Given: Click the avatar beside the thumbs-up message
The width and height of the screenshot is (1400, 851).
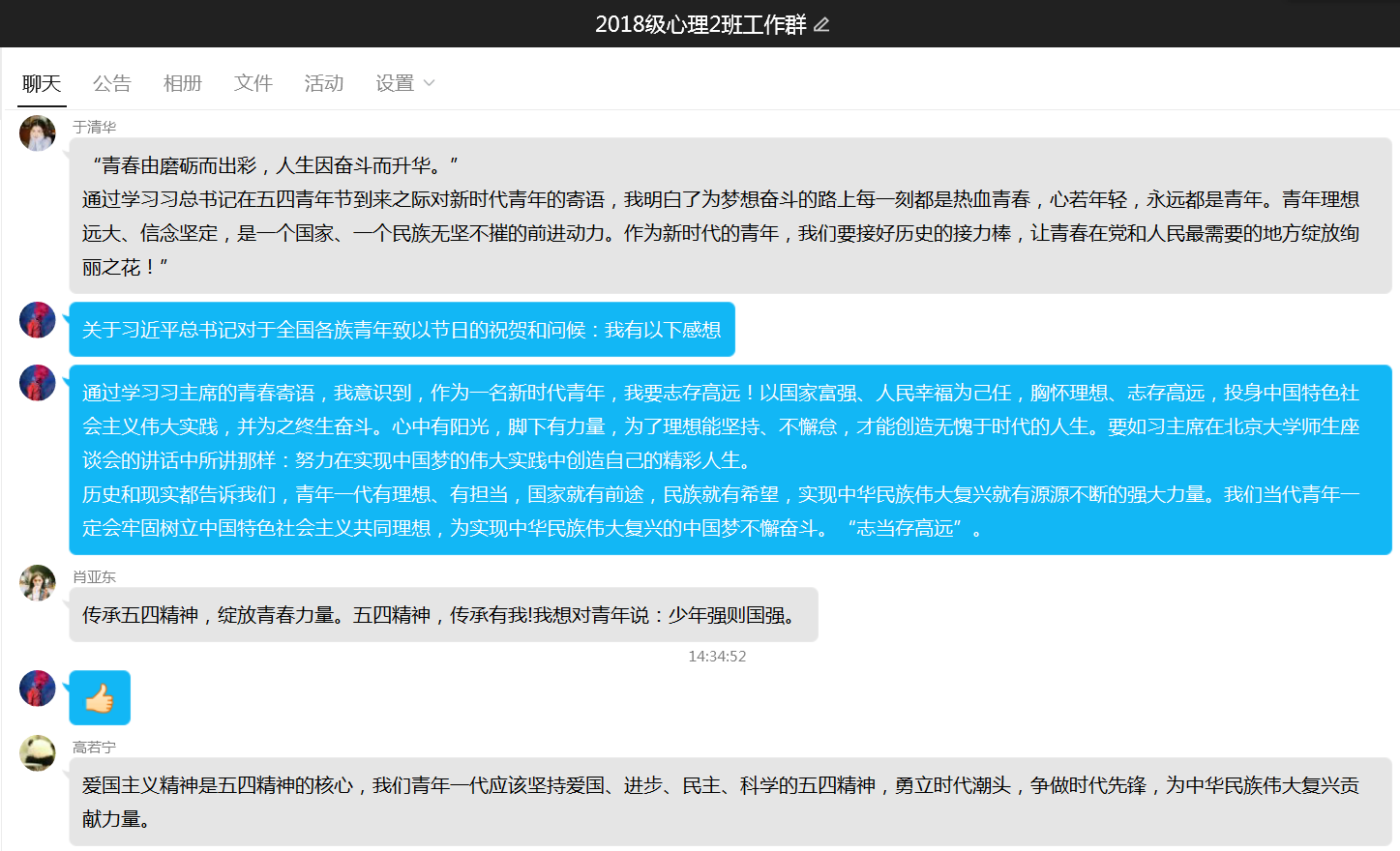Looking at the screenshot, I should (x=38, y=689).
